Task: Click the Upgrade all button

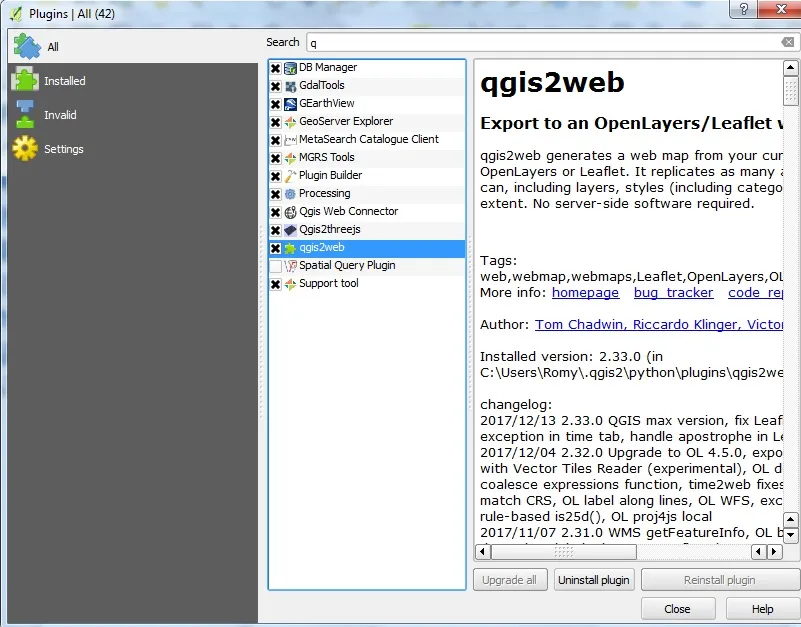Action: tap(510, 580)
